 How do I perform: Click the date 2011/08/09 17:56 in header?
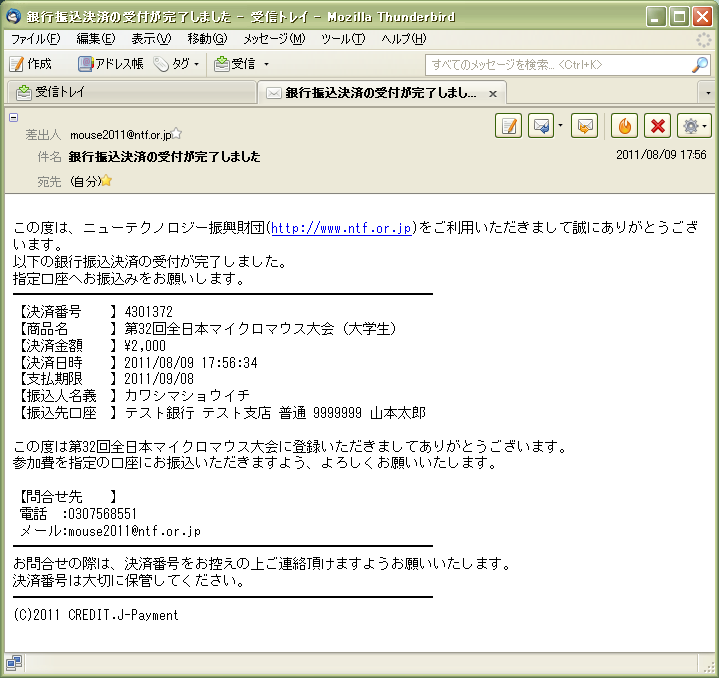(661, 154)
